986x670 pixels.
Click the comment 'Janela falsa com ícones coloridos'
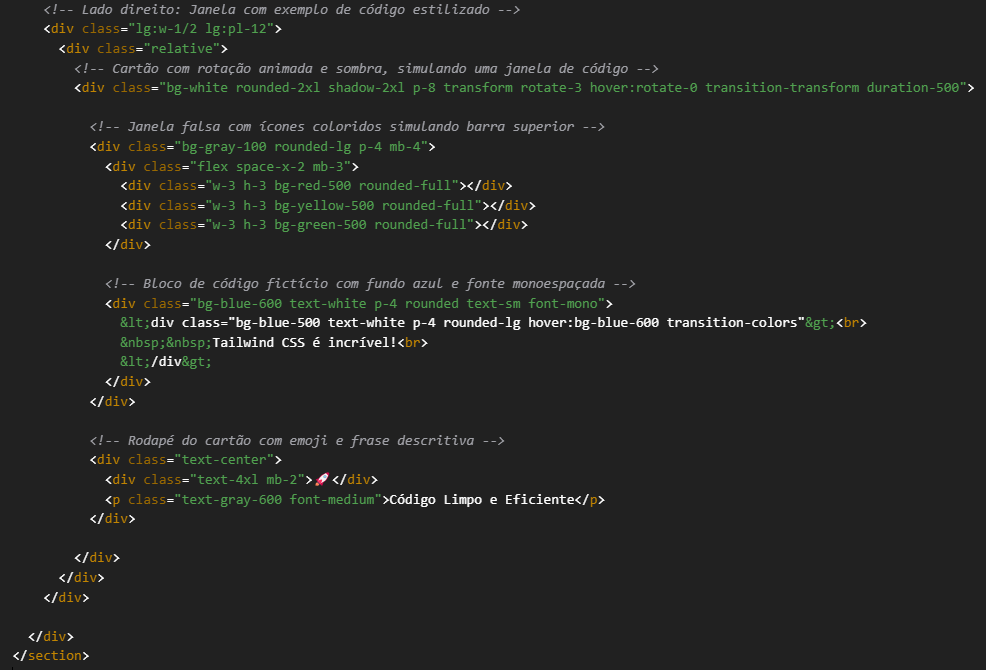coord(347,126)
